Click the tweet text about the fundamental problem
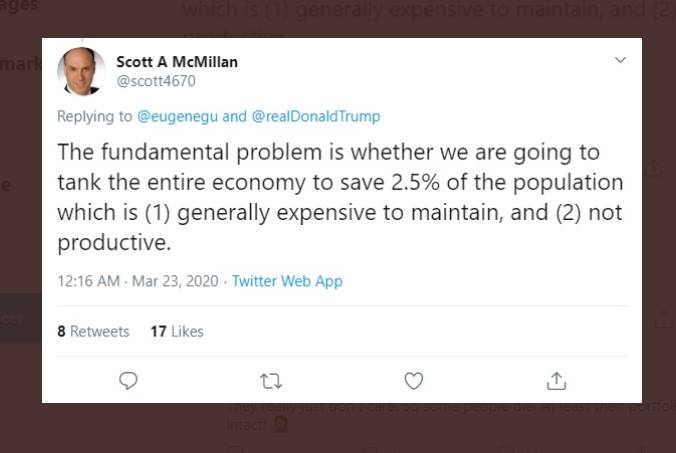This screenshot has width=676, height=453. [340, 197]
